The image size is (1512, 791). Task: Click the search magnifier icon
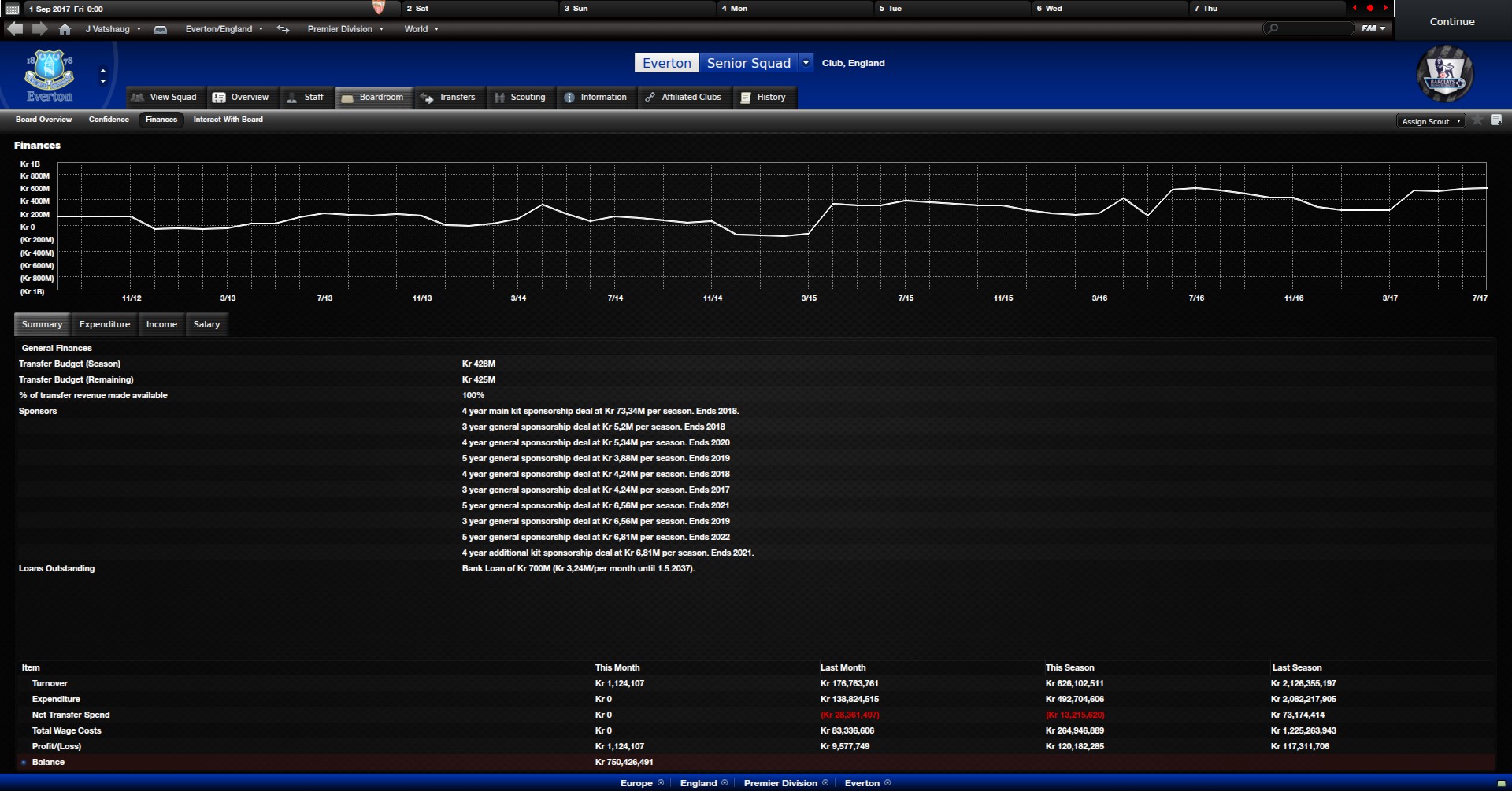click(1273, 28)
